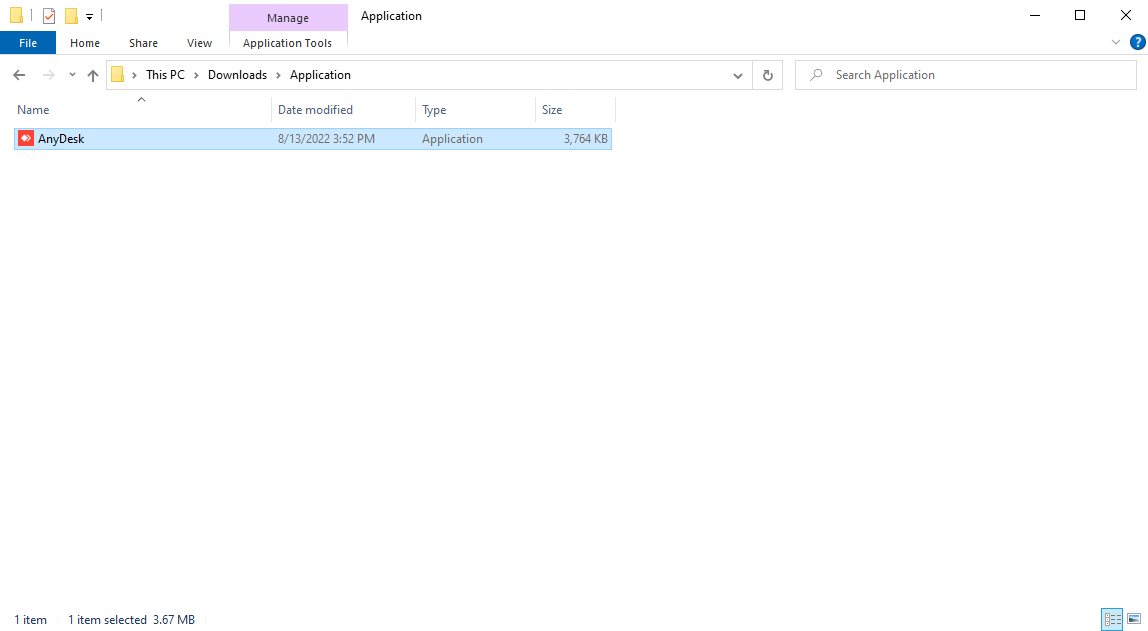Open Customize Quick Access Toolbar dropdown

(89, 16)
